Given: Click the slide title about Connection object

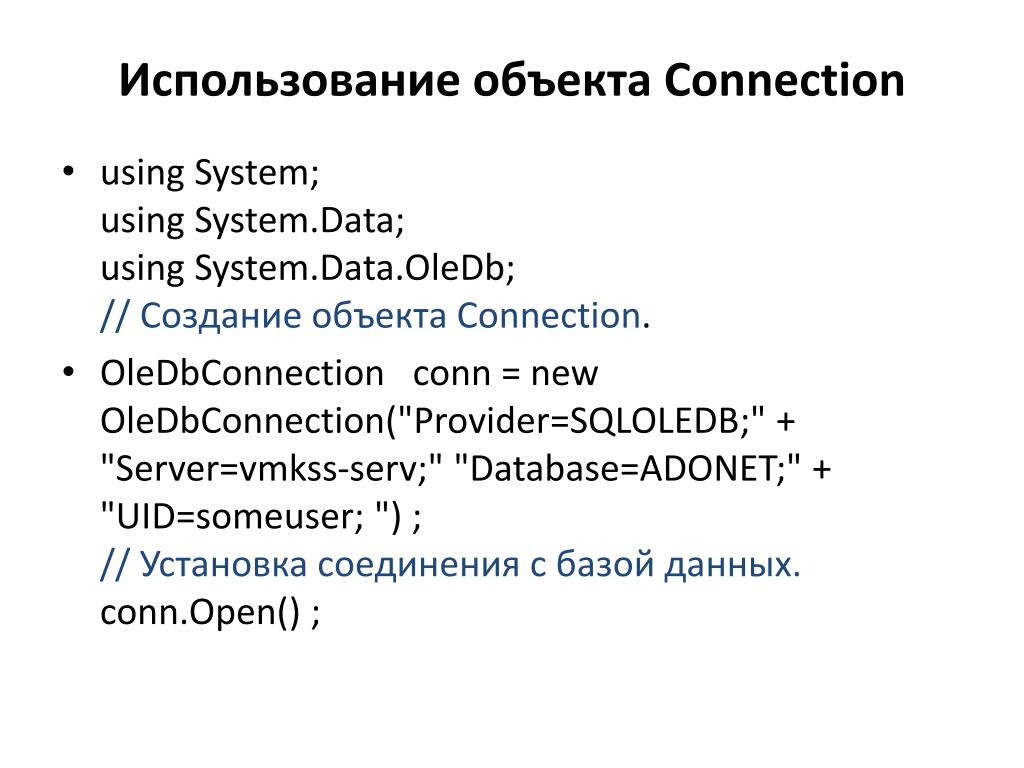Looking at the screenshot, I should pyautogui.click(x=511, y=80).
